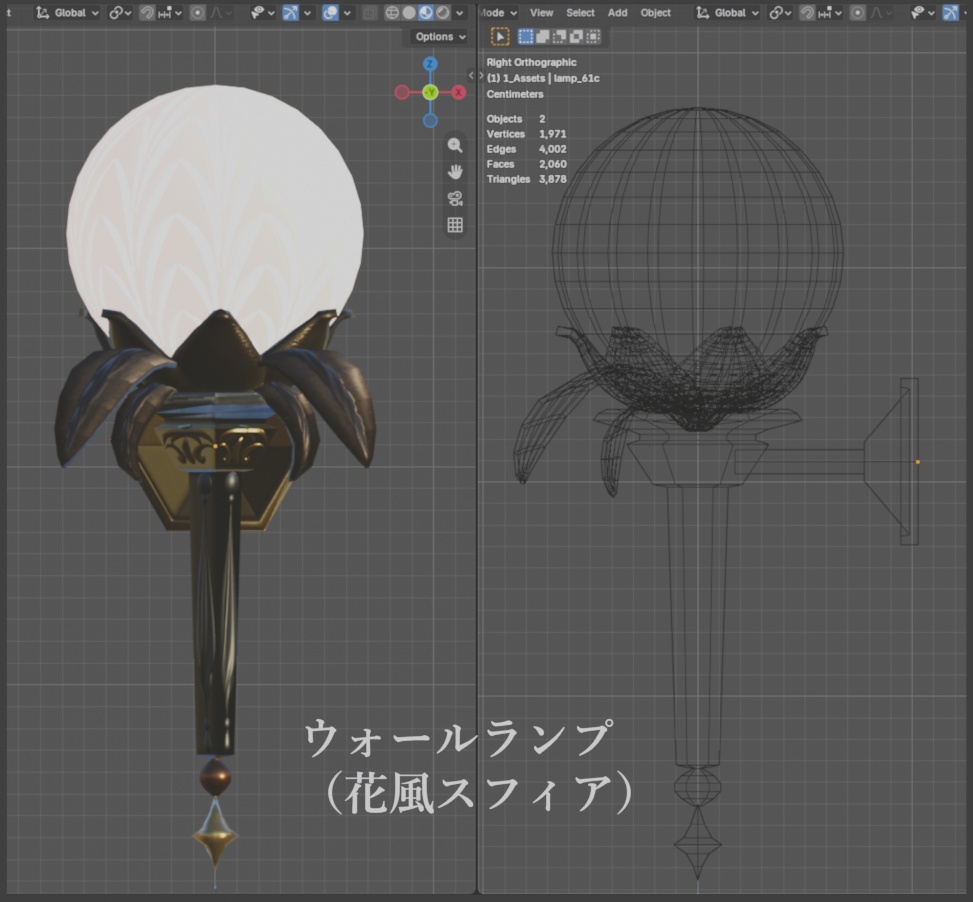The image size is (973, 902).
Task: Switch left viewport to Wireframe shading
Action: tap(392, 12)
